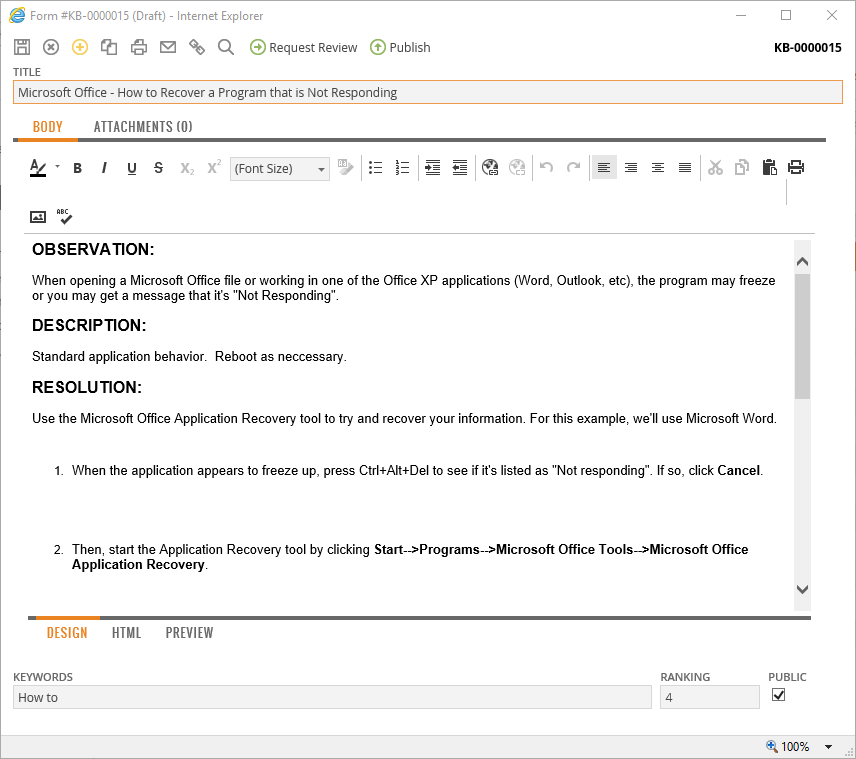
Task: Click editor scrollbar down arrow
Action: (x=802, y=589)
